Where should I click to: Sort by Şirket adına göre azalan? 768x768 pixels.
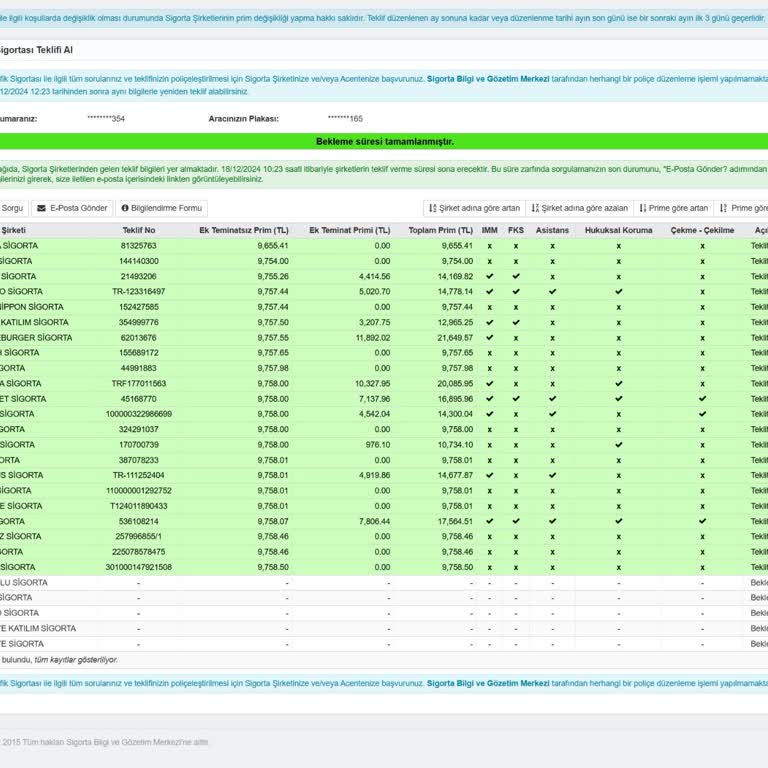click(x=579, y=208)
